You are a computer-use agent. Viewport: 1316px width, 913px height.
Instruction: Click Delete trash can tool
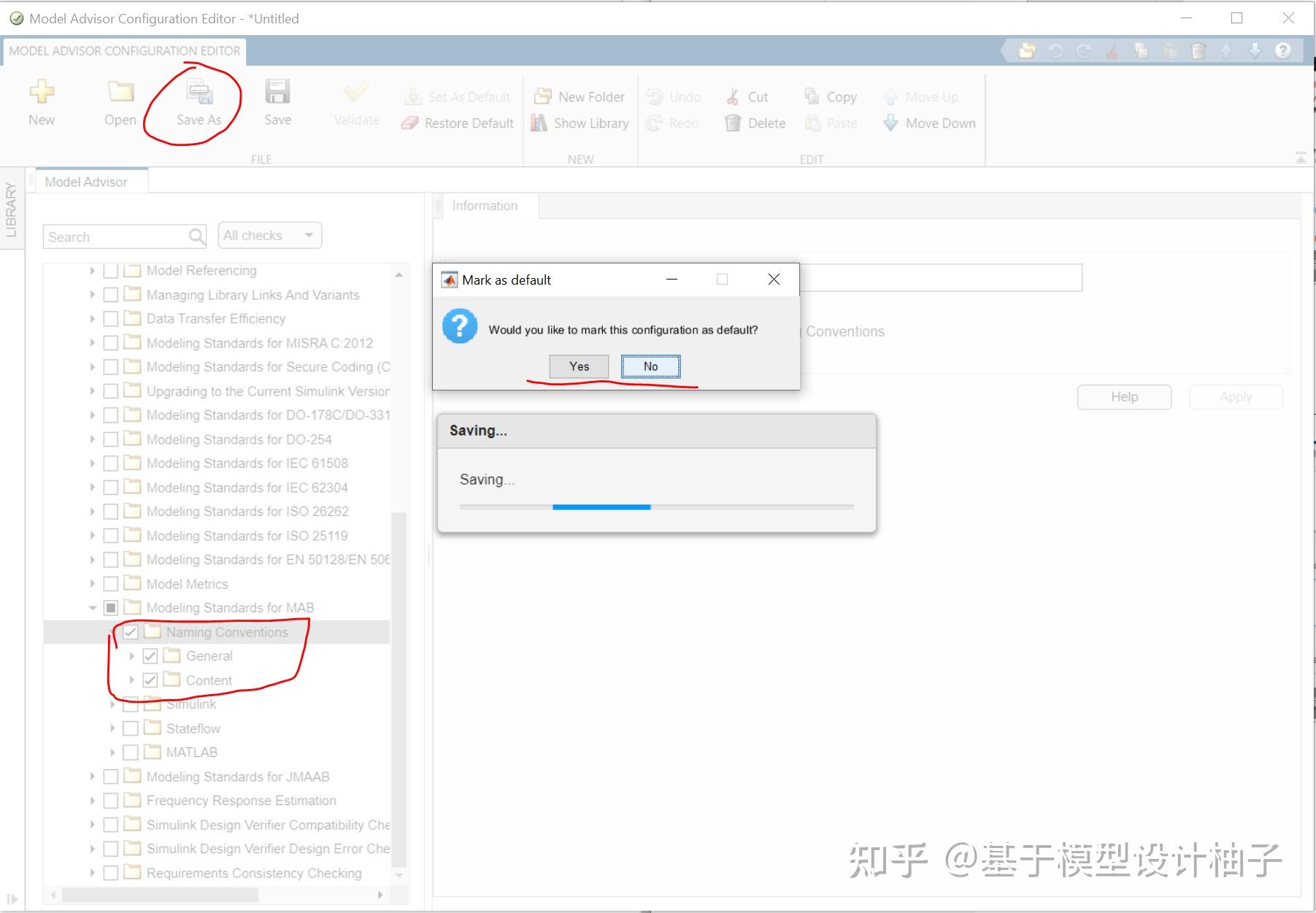click(x=733, y=123)
